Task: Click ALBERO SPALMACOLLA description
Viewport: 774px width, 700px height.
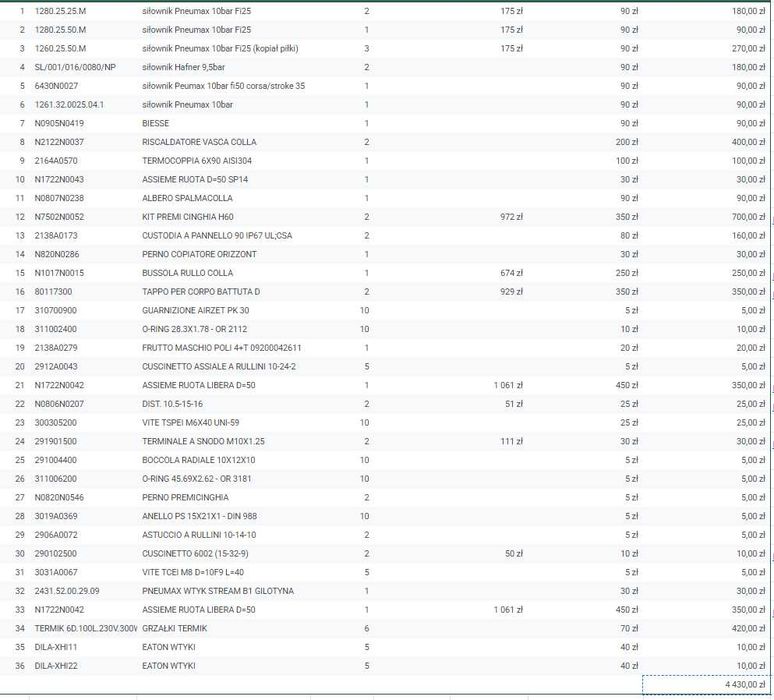Action: 187,198
